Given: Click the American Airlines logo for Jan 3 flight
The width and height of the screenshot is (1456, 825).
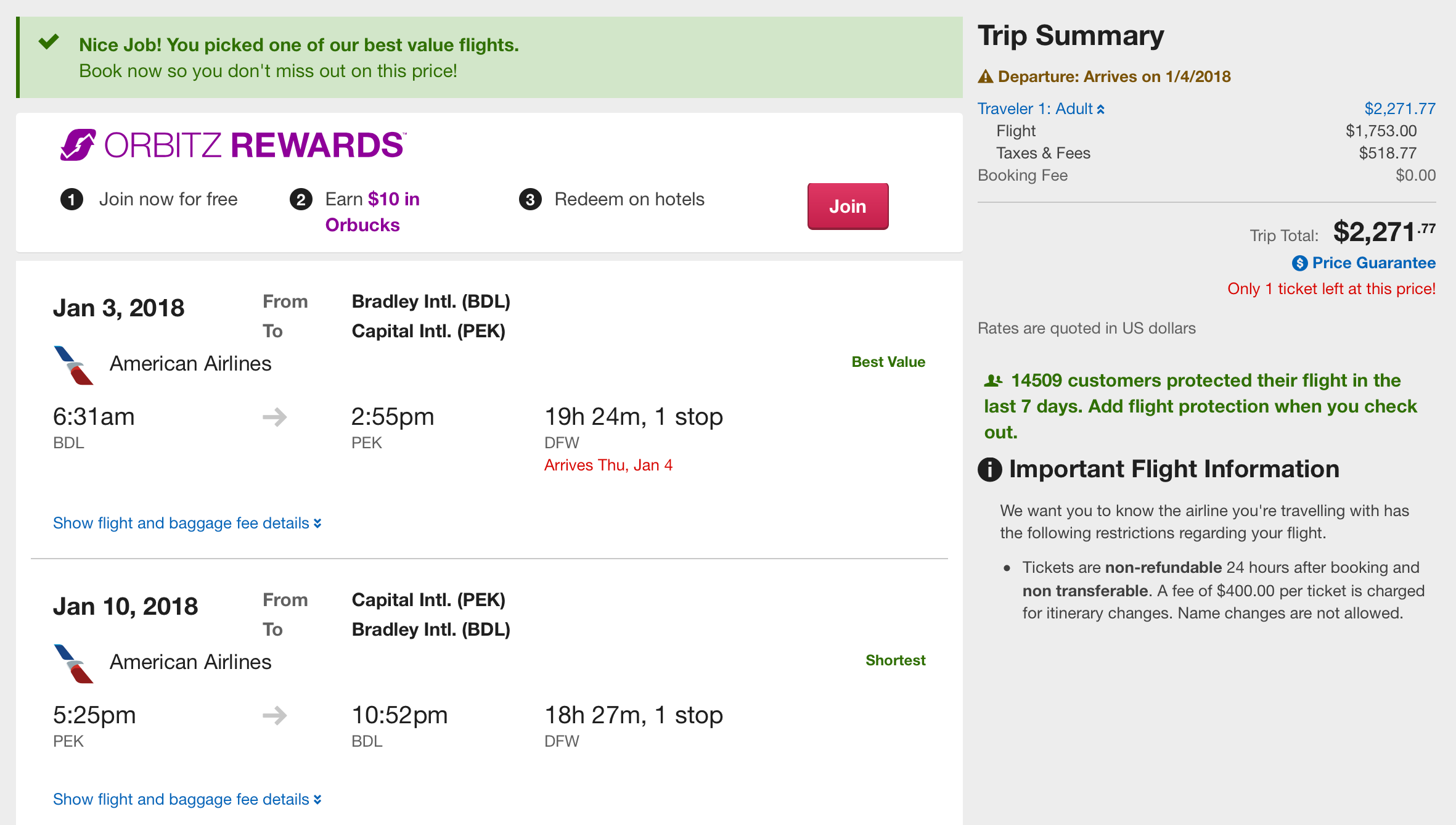Looking at the screenshot, I should (73, 365).
